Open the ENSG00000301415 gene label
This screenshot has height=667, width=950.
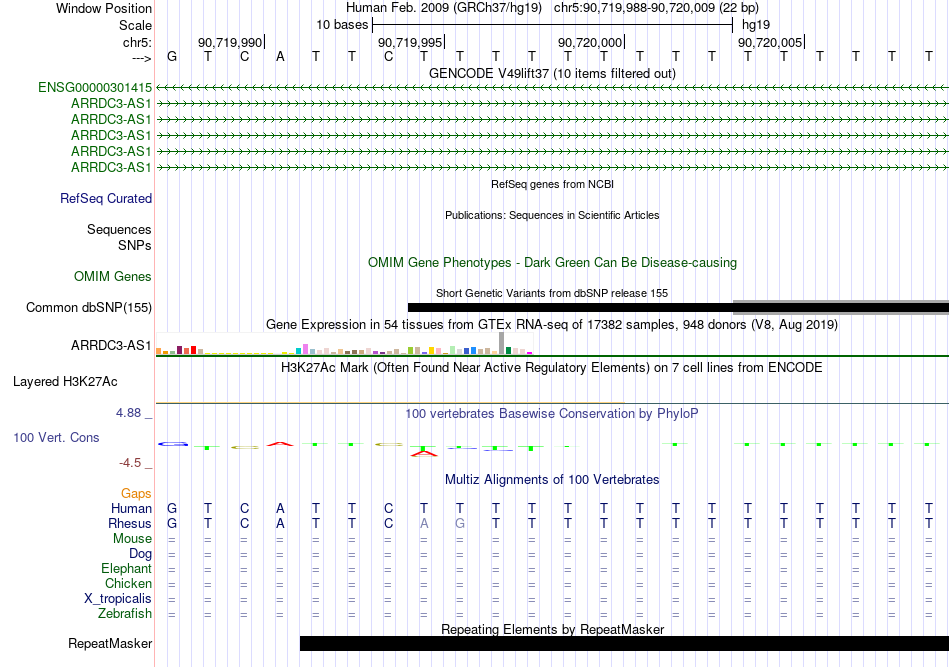click(95, 87)
